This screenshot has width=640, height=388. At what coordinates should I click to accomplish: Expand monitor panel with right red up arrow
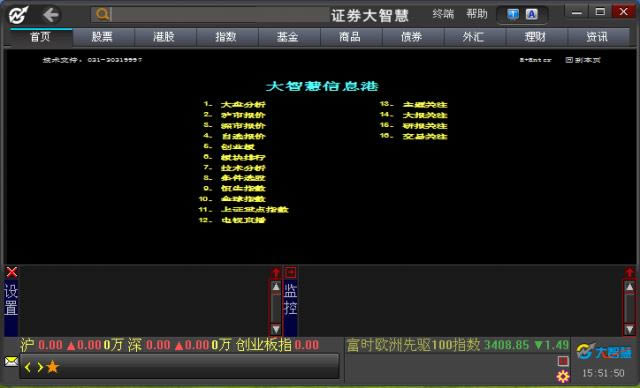629,273
